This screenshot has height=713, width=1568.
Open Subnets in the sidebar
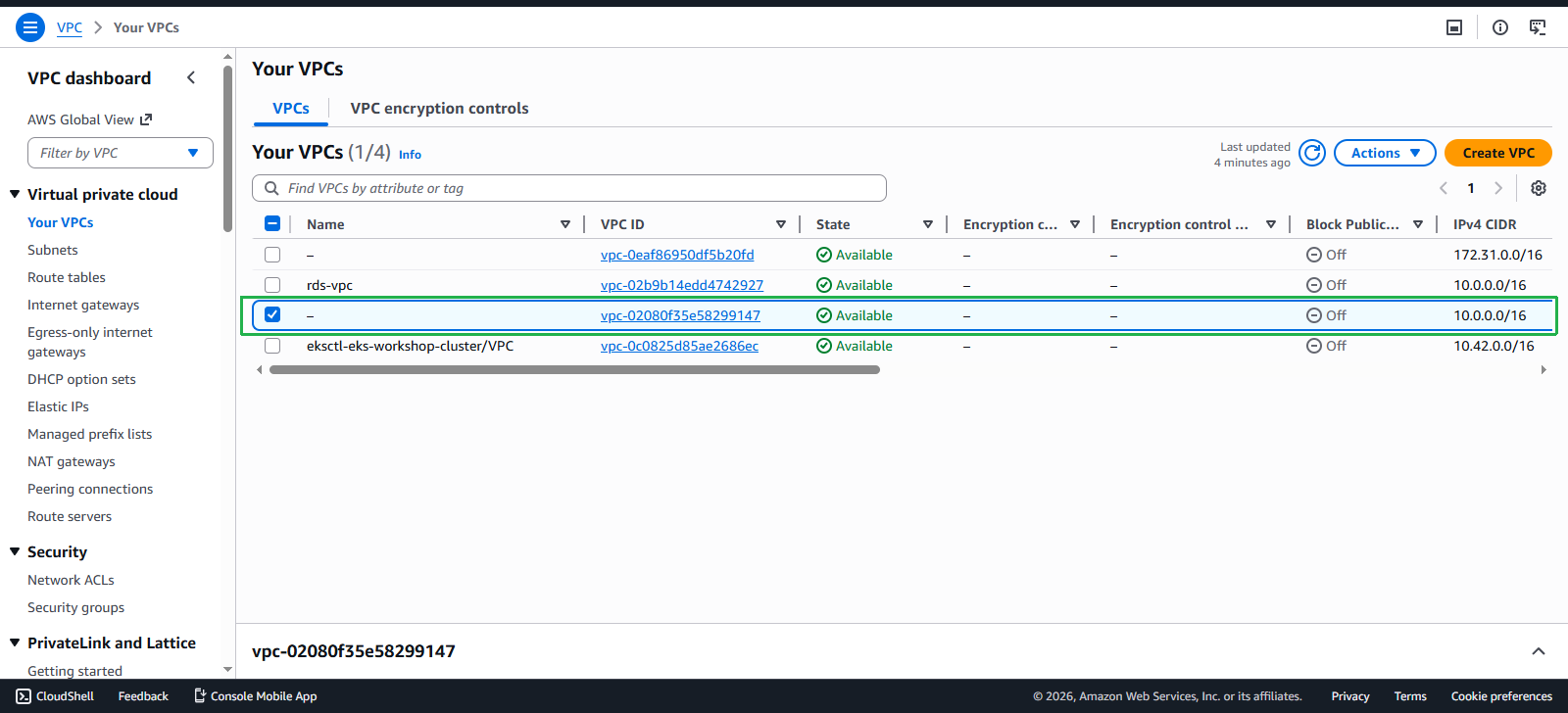point(53,250)
